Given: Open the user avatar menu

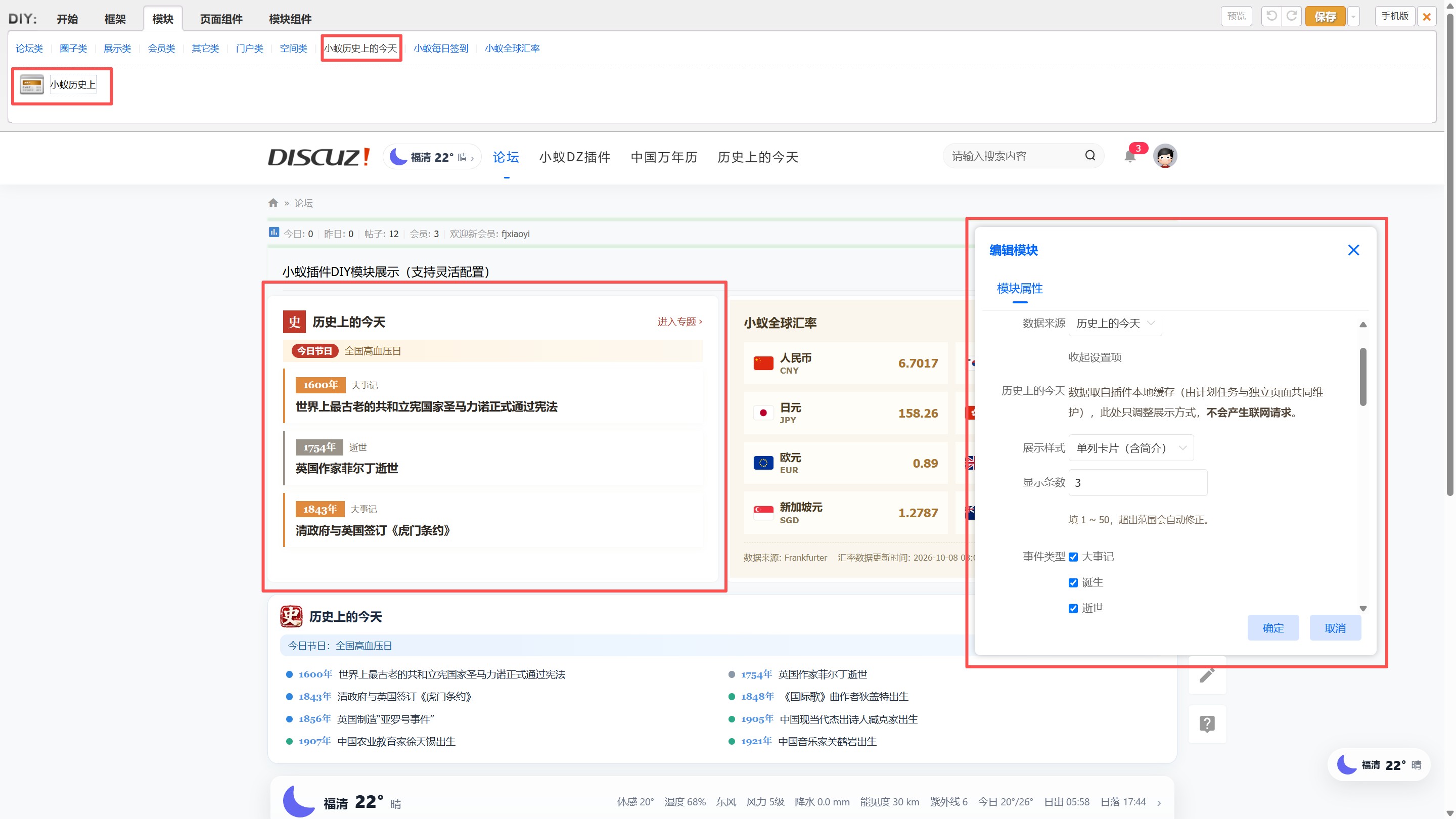Looking at the screenshot, I should click(1164, 156).
